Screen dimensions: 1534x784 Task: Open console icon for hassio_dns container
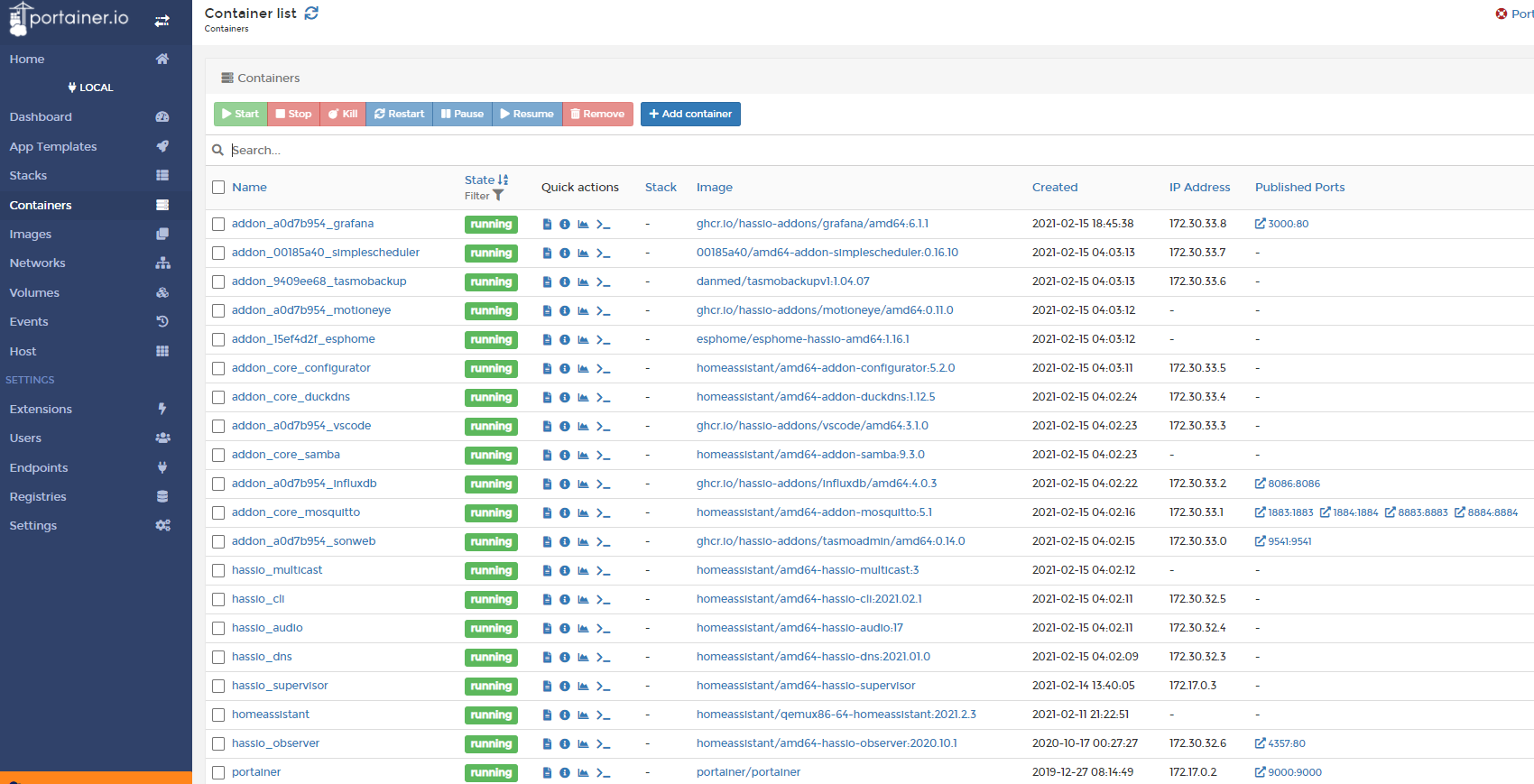click(604, 658)
